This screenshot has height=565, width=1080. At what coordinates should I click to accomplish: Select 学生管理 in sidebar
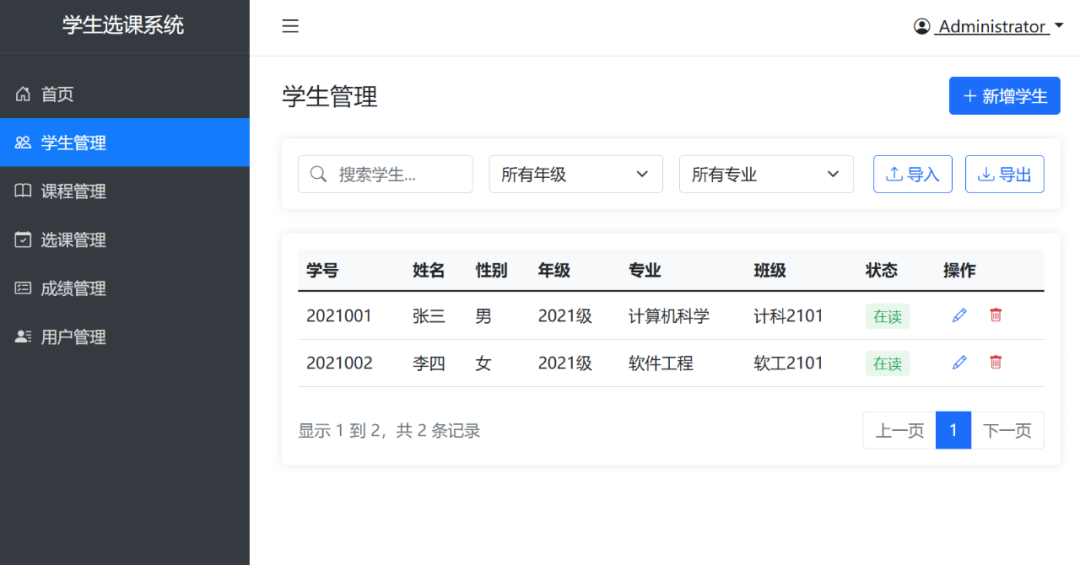(x=125, y=143)
